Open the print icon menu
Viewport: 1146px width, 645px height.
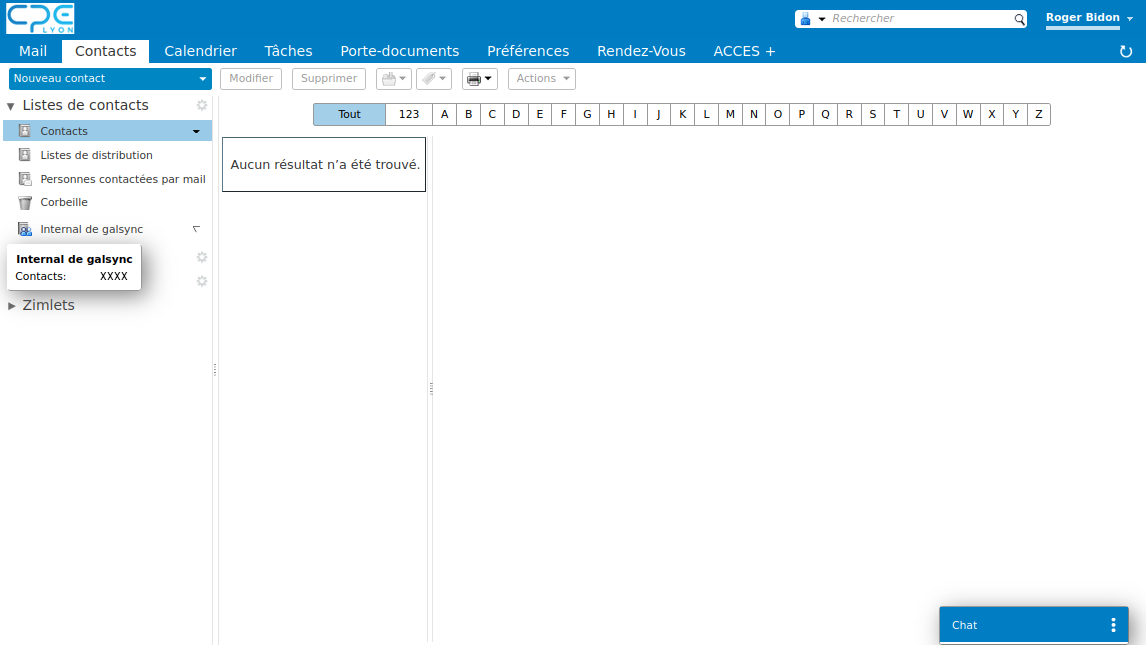(479, 79)
